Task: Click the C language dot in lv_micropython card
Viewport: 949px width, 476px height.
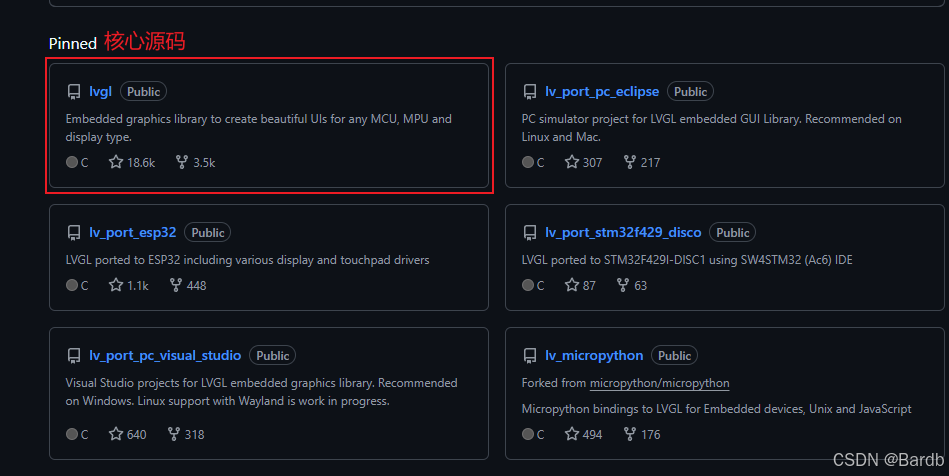Action: point(528,434)
